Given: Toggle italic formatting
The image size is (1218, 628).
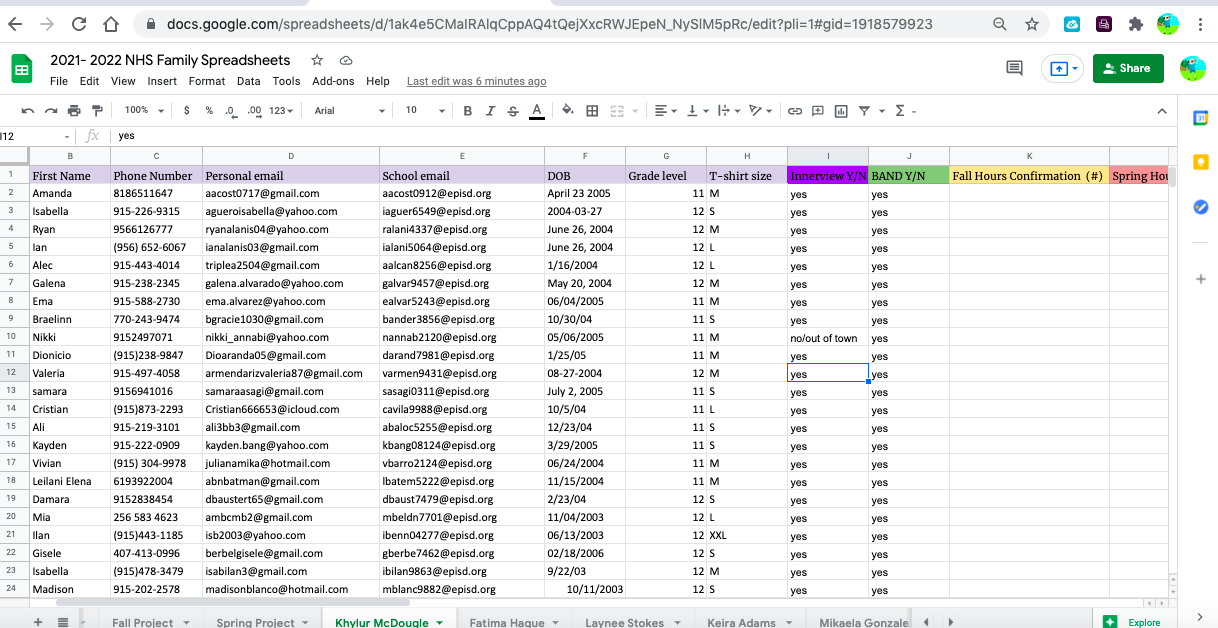Looking at the screenshot, I should coord(490,111).
